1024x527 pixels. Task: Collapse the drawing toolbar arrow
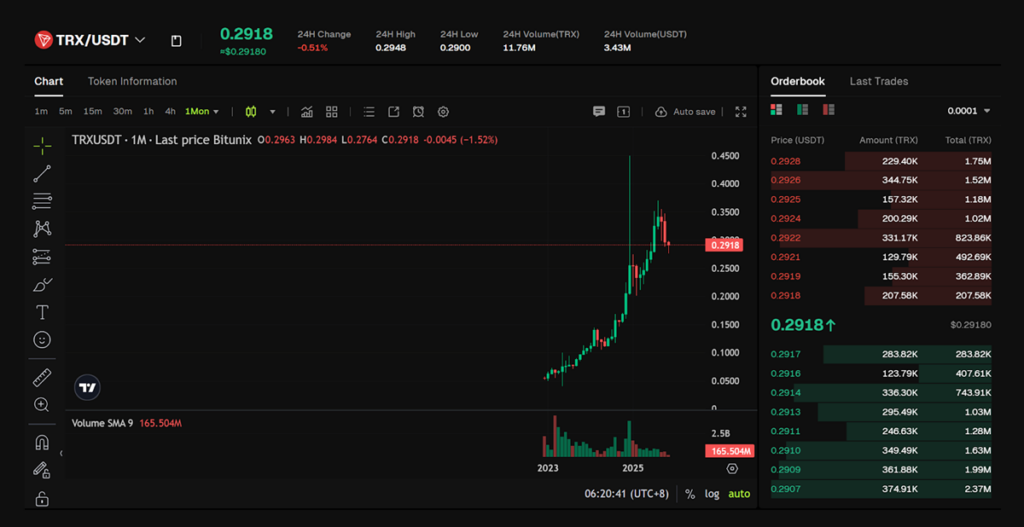(x=61, y=453)
